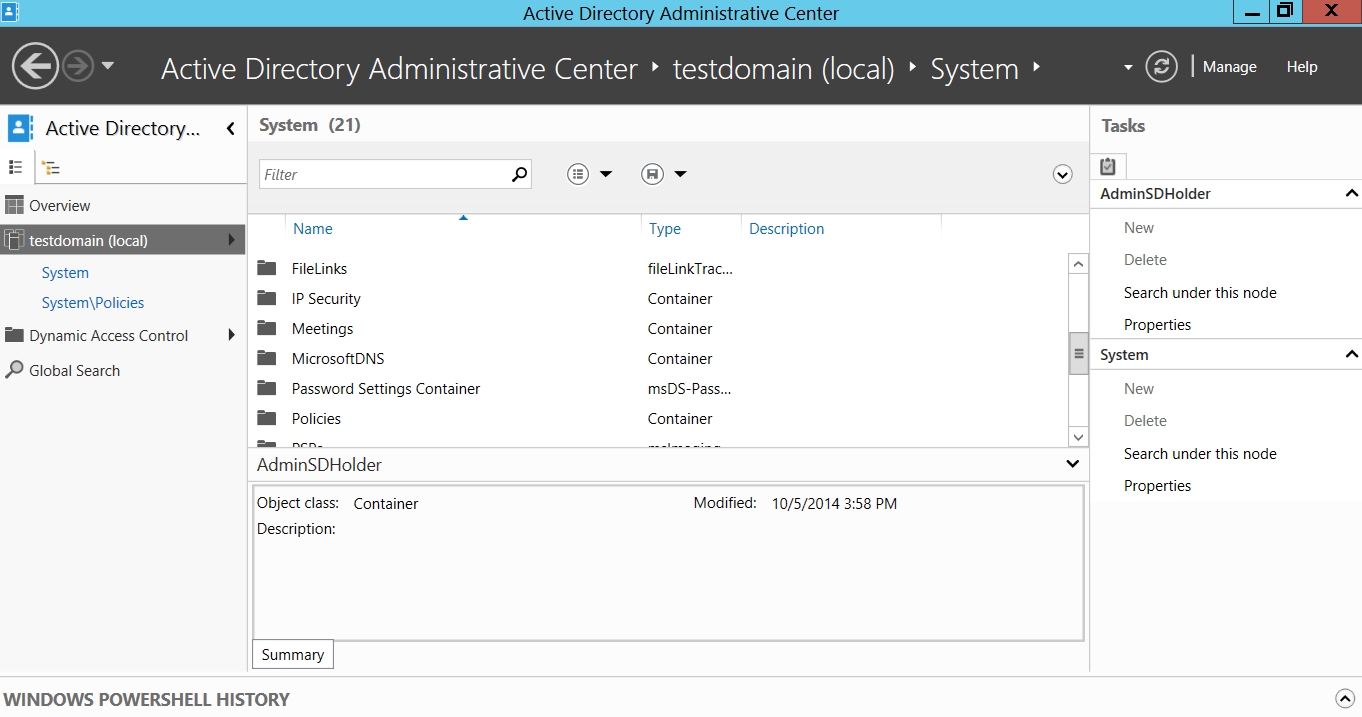Screen dimensions: 1362x717
Task: Switch to list view in navigation pane
Action: point(16,167)
